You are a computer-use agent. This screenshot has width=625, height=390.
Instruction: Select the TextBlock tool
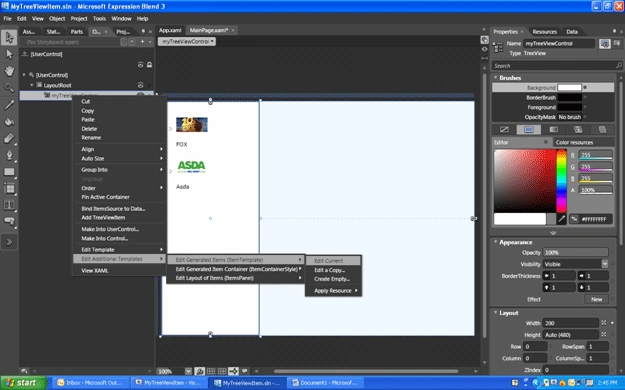point(9,205)
